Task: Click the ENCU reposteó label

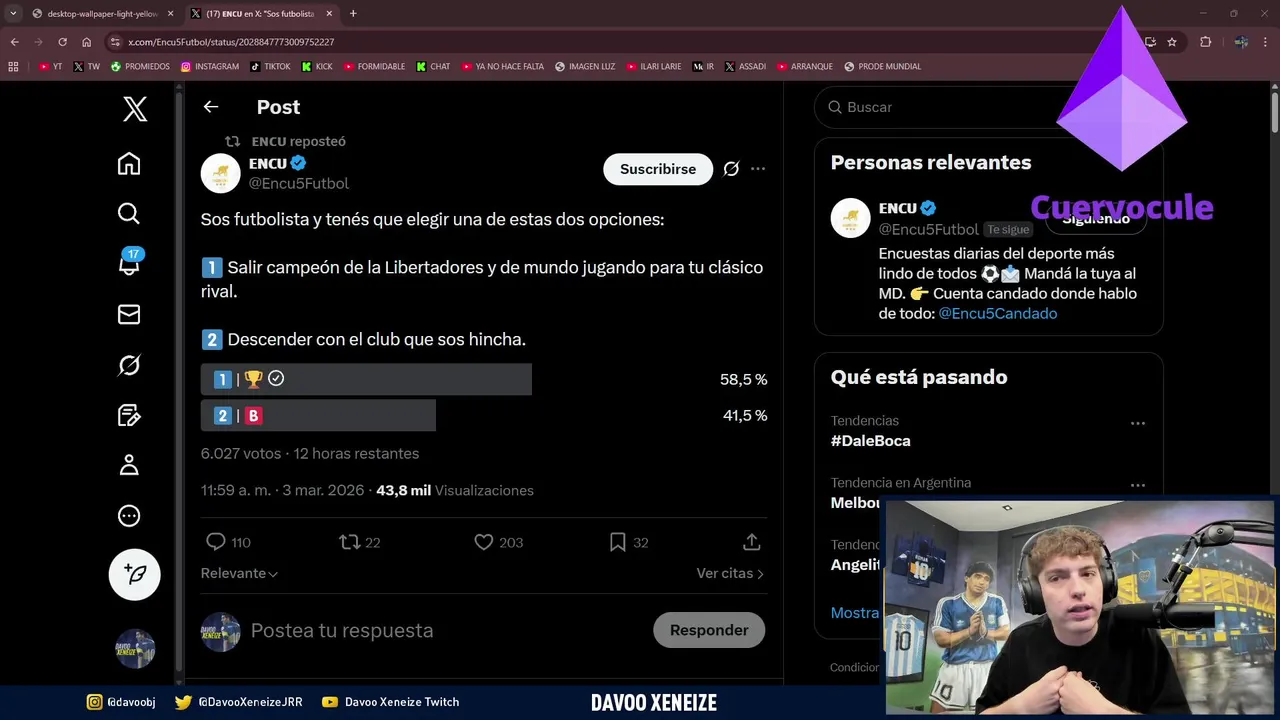Action: [x=298, y=141]
